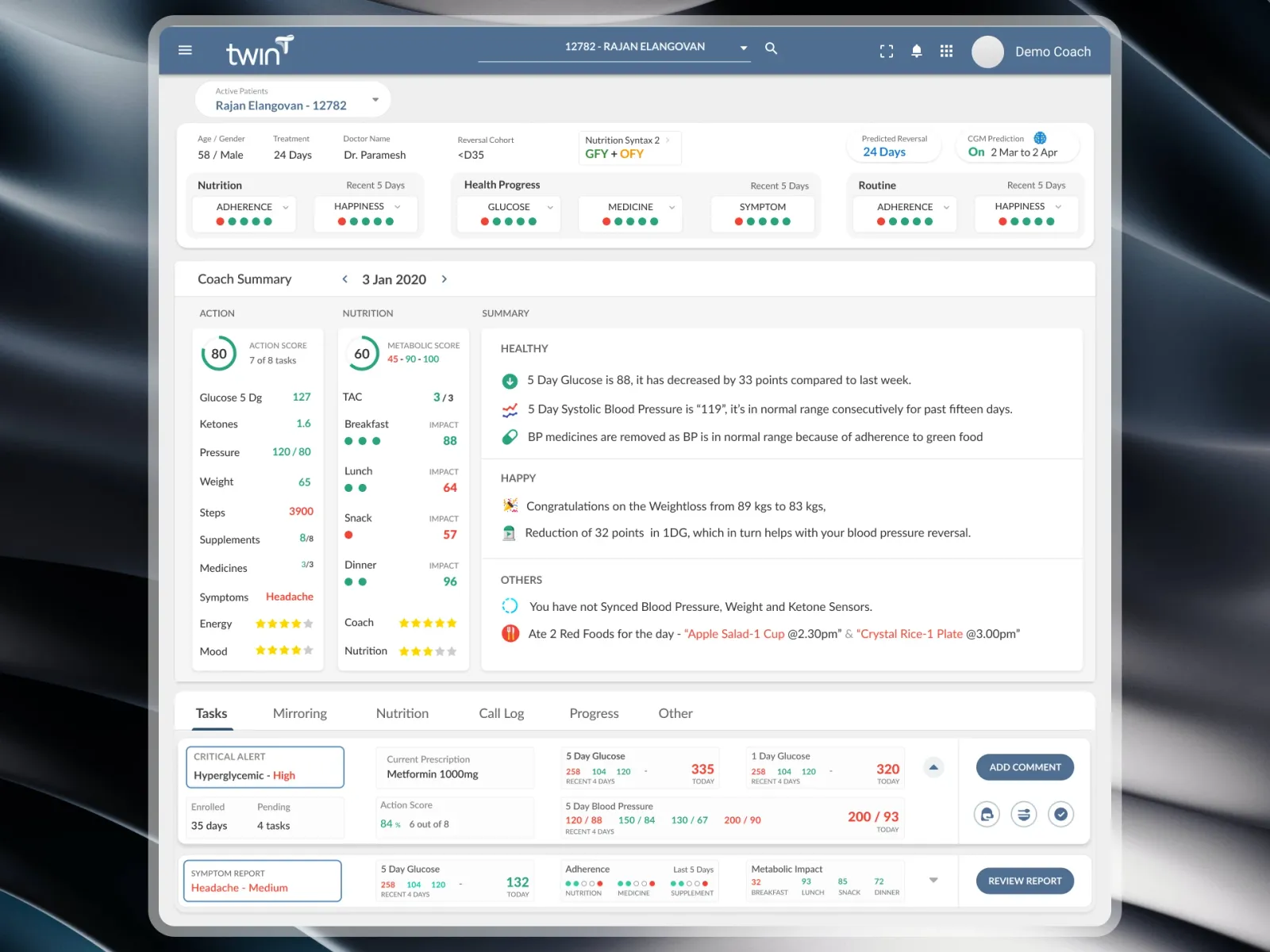
Task: Go to previous date in Coach Summary
Action: point(345,279)
